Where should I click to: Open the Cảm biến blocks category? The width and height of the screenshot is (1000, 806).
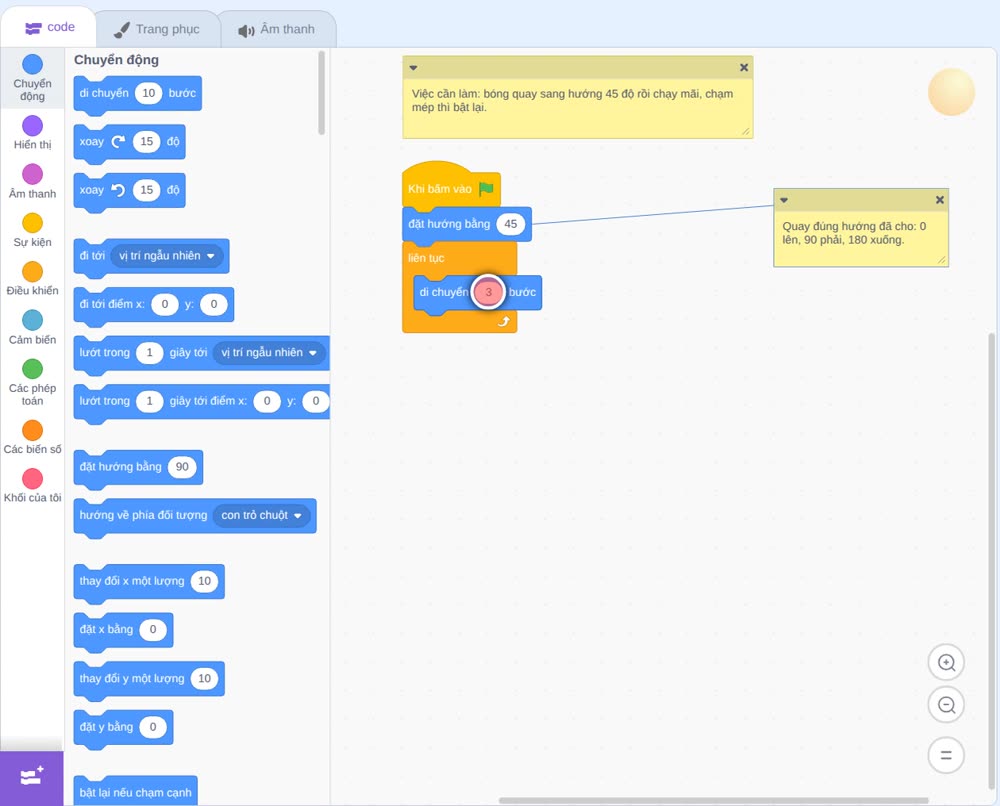coord(33,320)
